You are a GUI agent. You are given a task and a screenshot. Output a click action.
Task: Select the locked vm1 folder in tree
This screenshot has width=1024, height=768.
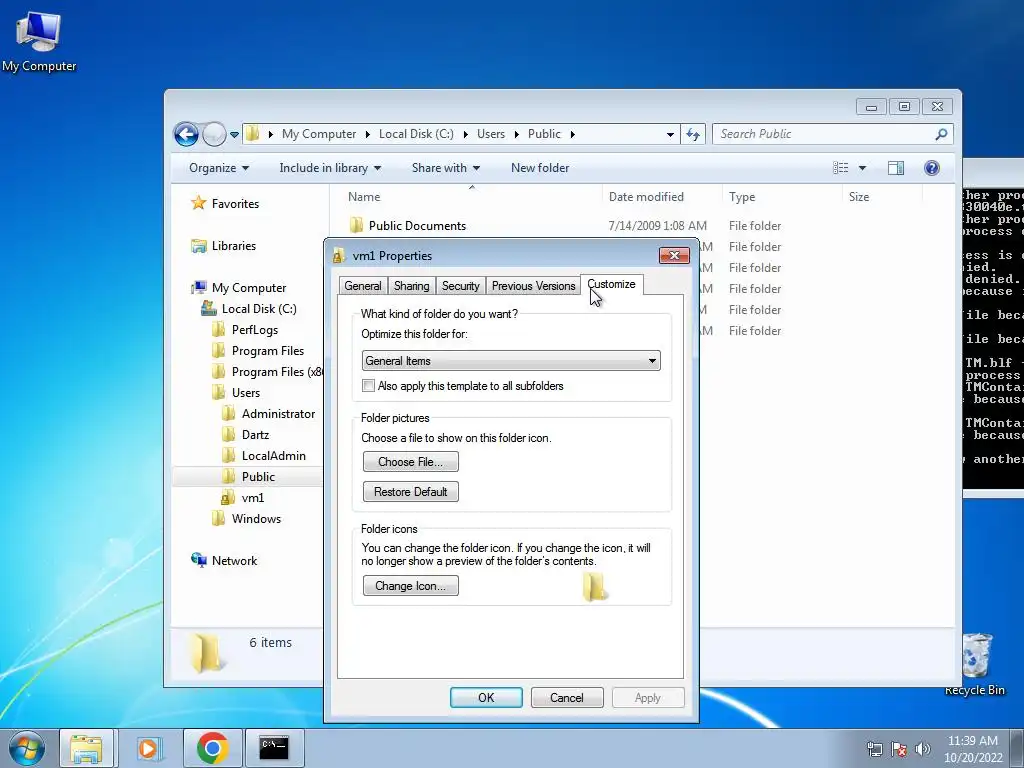[x=243, y=498]
